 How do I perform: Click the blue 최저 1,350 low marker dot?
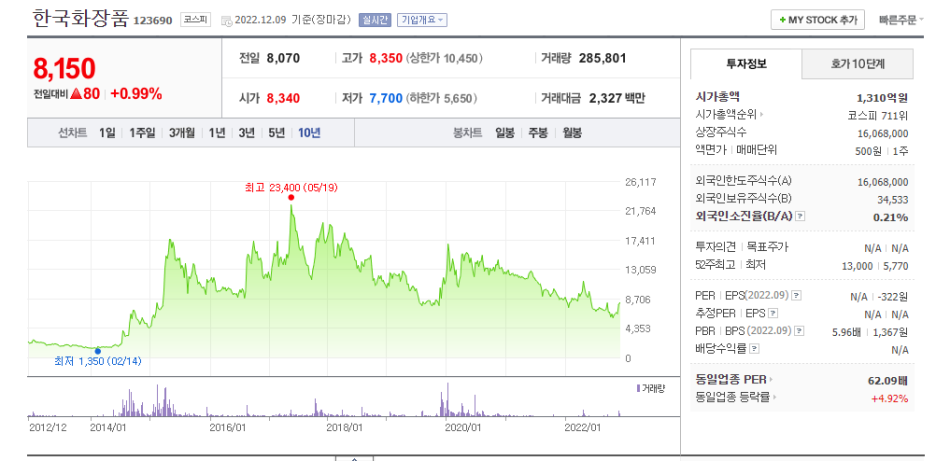click(x=97, y=351)
